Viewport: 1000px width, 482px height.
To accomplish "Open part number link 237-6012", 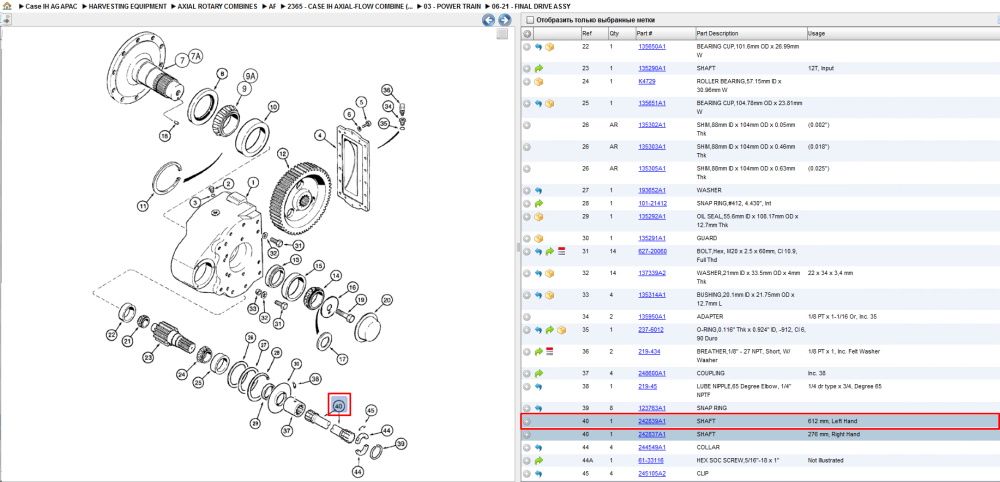I will click(x=650, y=330).
